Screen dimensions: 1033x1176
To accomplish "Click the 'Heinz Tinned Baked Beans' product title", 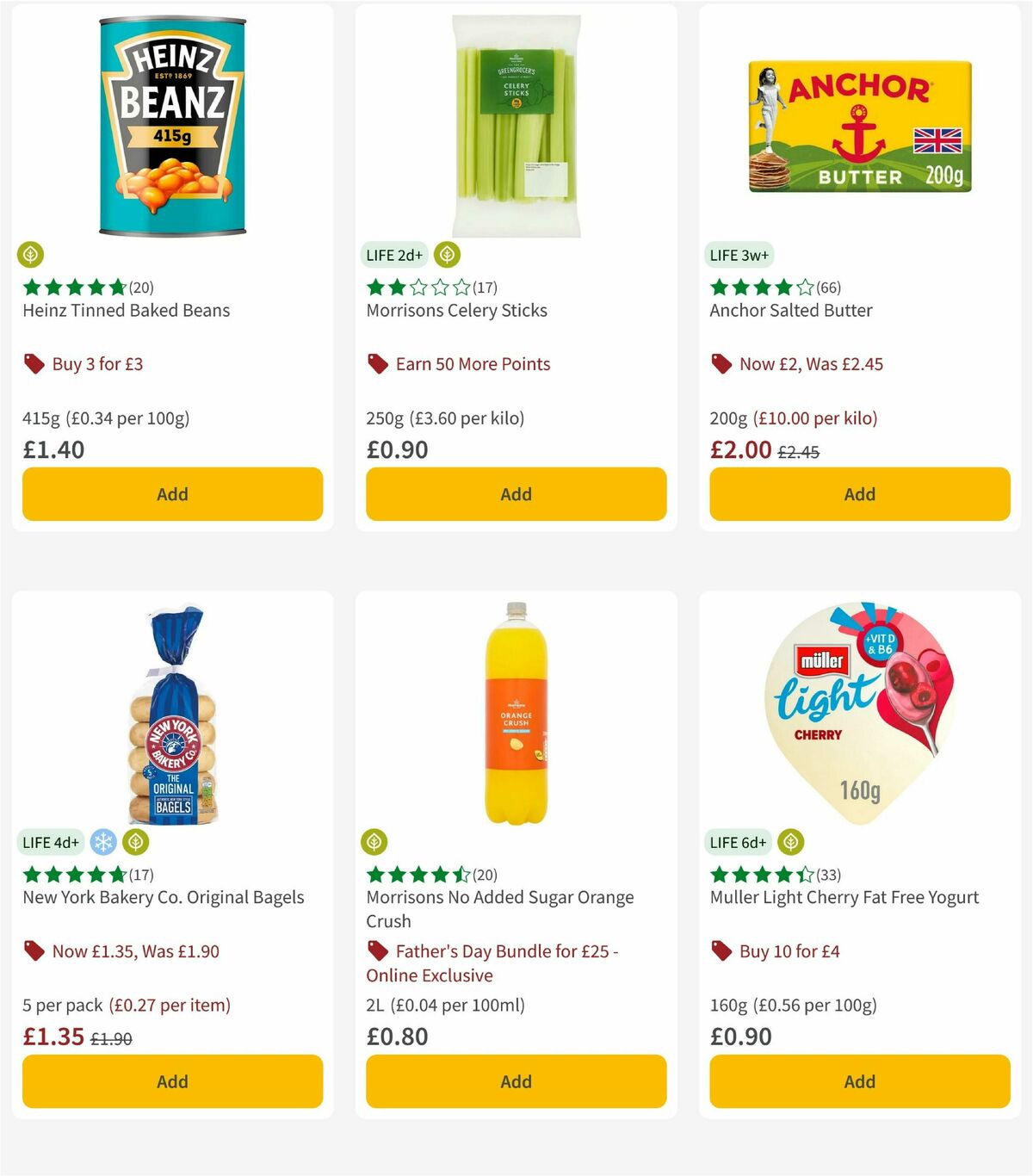I will pos(126,311).
